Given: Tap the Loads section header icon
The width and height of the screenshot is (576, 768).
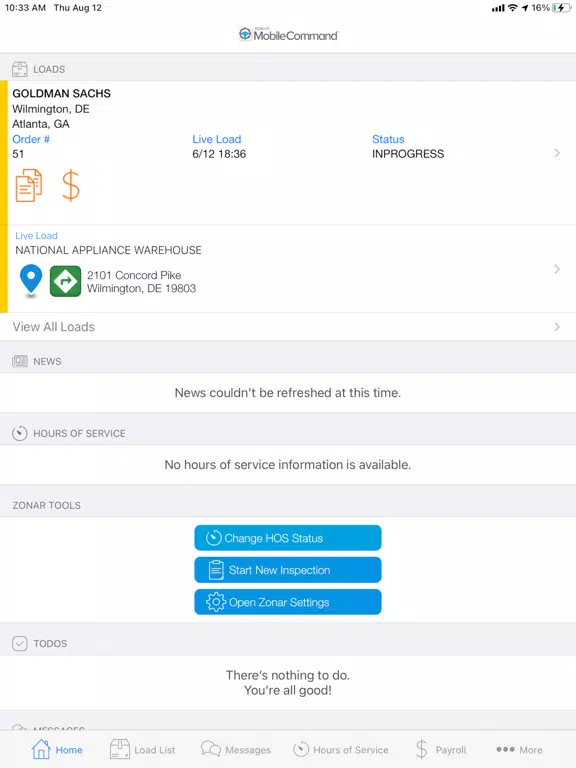Looking at the screenshot, I should (20, 69).
